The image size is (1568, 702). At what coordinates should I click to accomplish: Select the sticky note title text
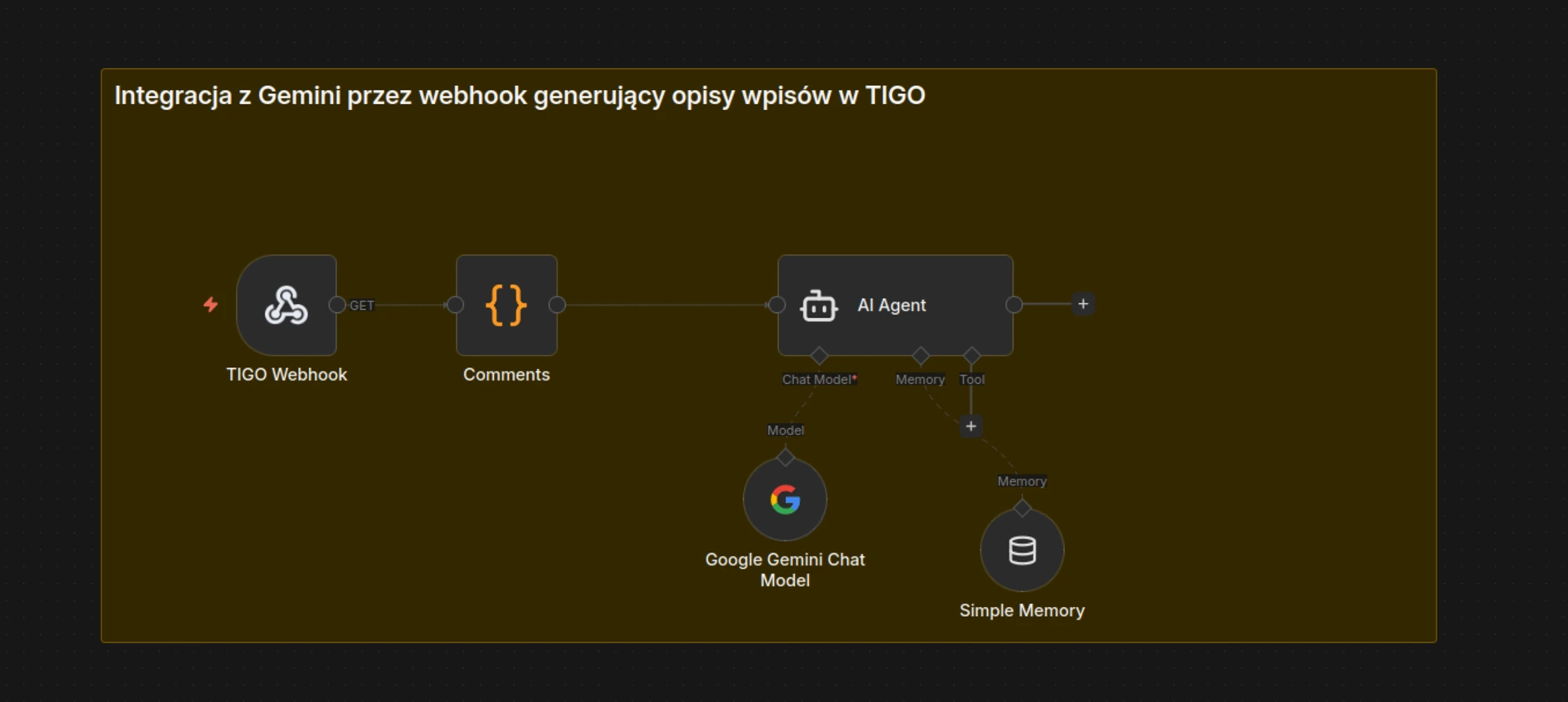(x=520, y=96)
